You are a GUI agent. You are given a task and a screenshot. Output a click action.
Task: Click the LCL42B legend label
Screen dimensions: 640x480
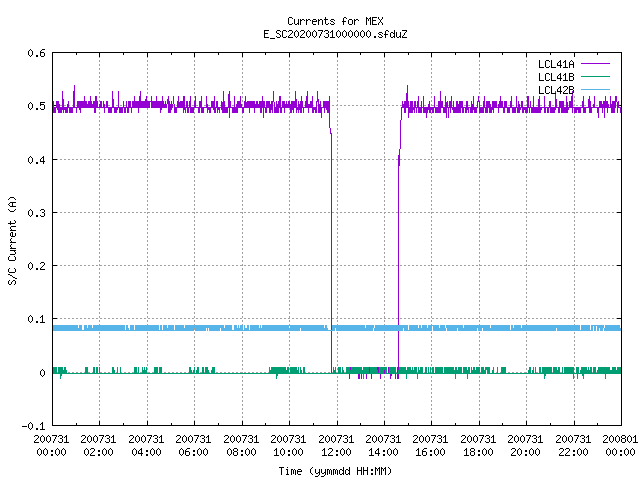tap(556, 90)
